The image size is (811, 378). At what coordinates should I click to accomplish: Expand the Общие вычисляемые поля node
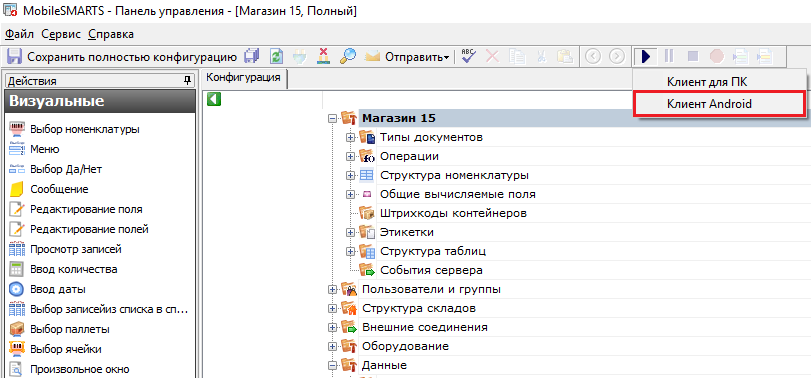click(x=350, y=194)
